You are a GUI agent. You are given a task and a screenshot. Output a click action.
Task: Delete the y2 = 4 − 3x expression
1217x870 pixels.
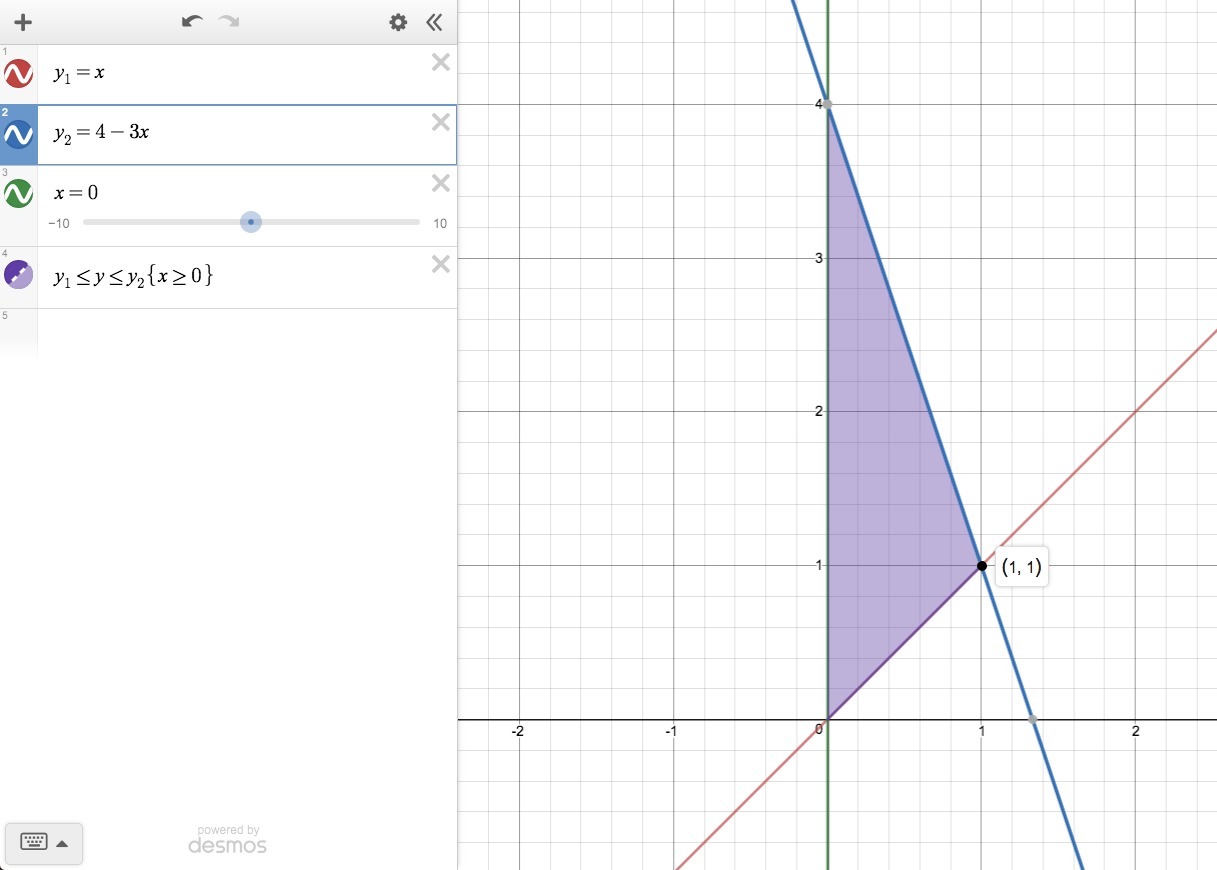[x=441, y=122]
